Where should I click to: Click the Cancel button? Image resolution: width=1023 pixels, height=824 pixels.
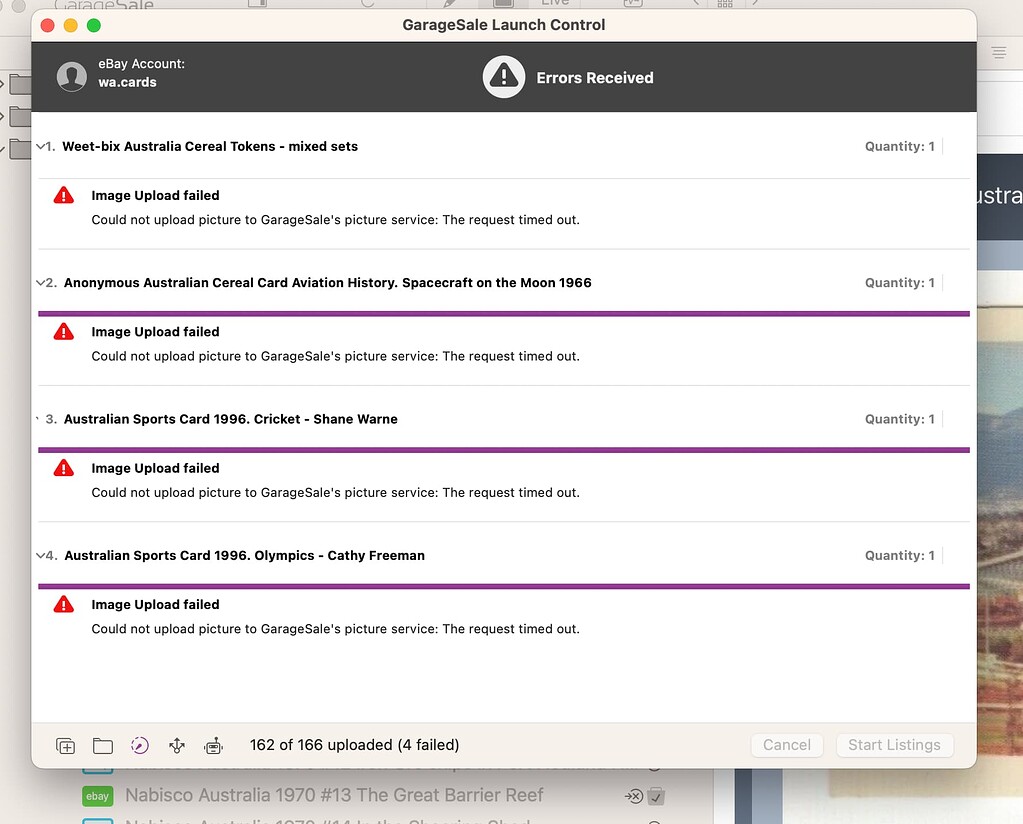[787, 745]
